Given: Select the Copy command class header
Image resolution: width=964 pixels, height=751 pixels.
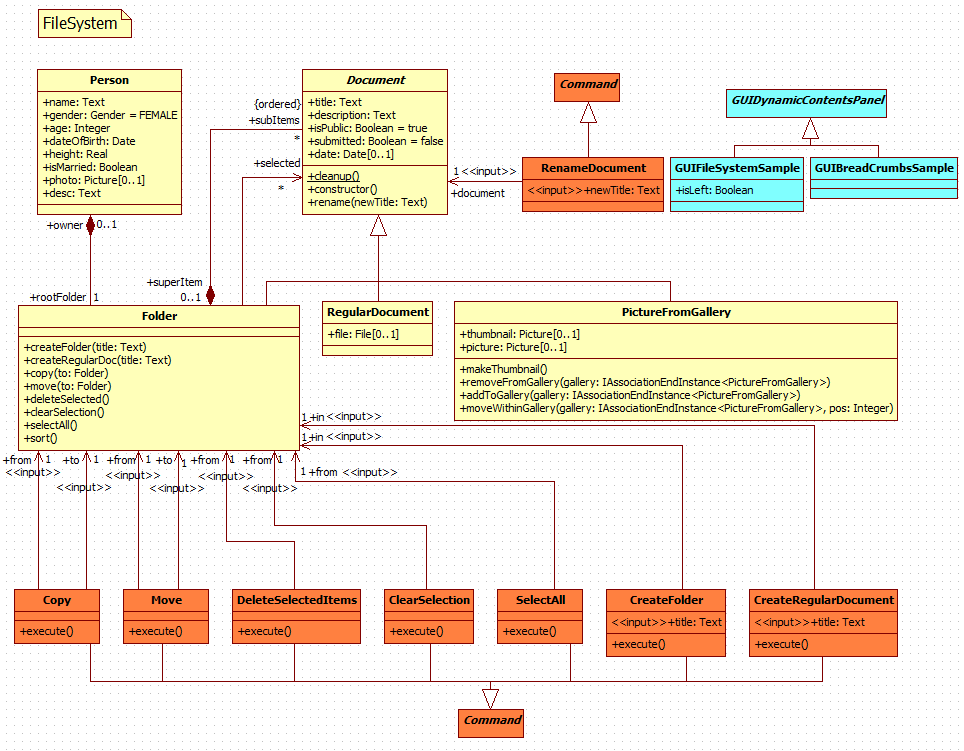Looking at the screenshot, I should pyautogui.click(x=57, y=600).
